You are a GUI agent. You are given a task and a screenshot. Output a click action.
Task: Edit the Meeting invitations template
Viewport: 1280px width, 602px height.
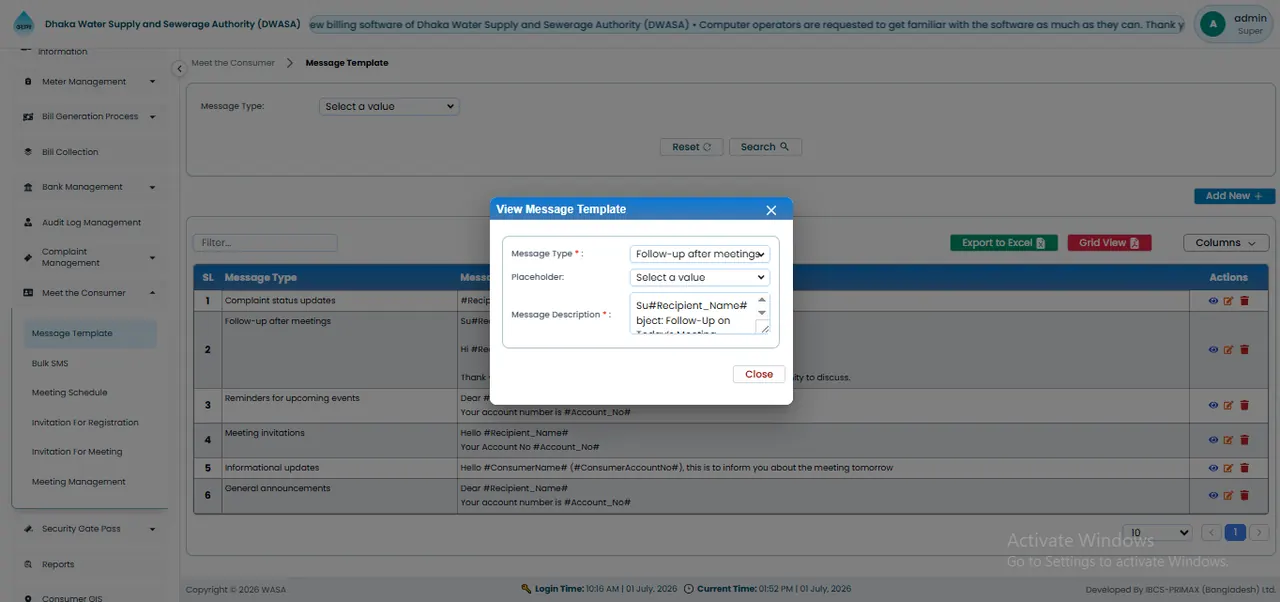click(1228, 440)
